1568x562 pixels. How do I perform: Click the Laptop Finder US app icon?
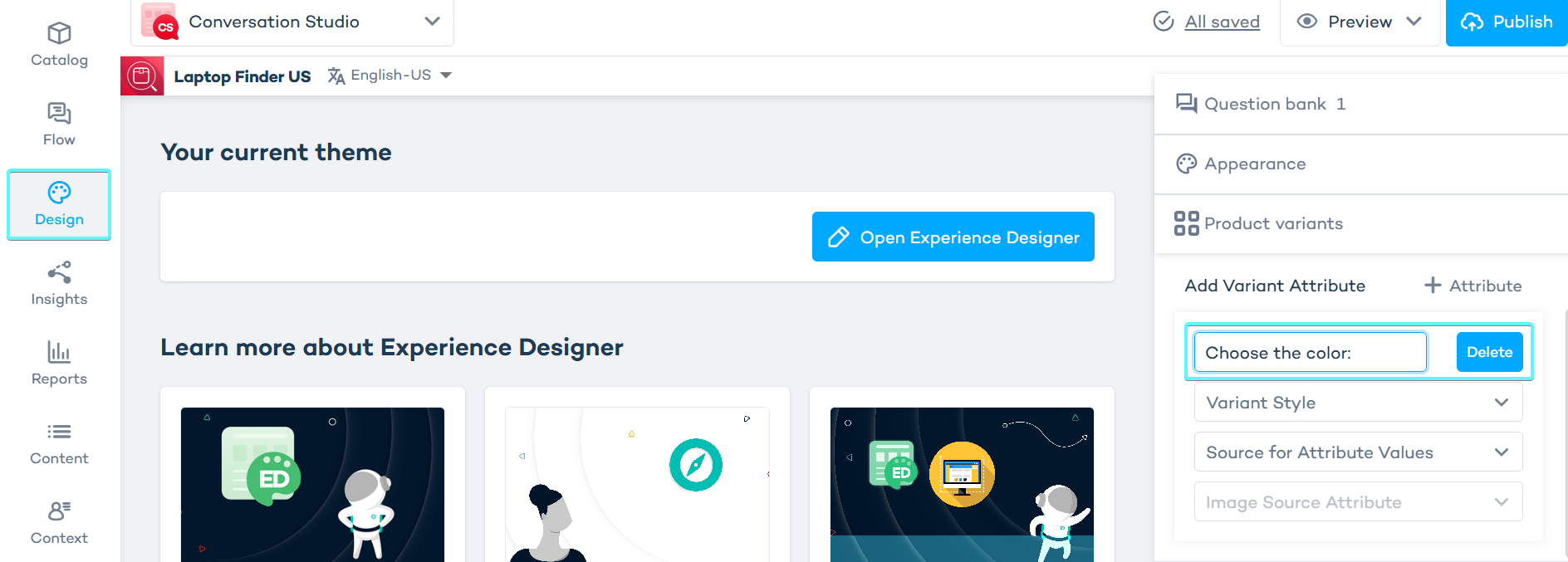[142, 76]
